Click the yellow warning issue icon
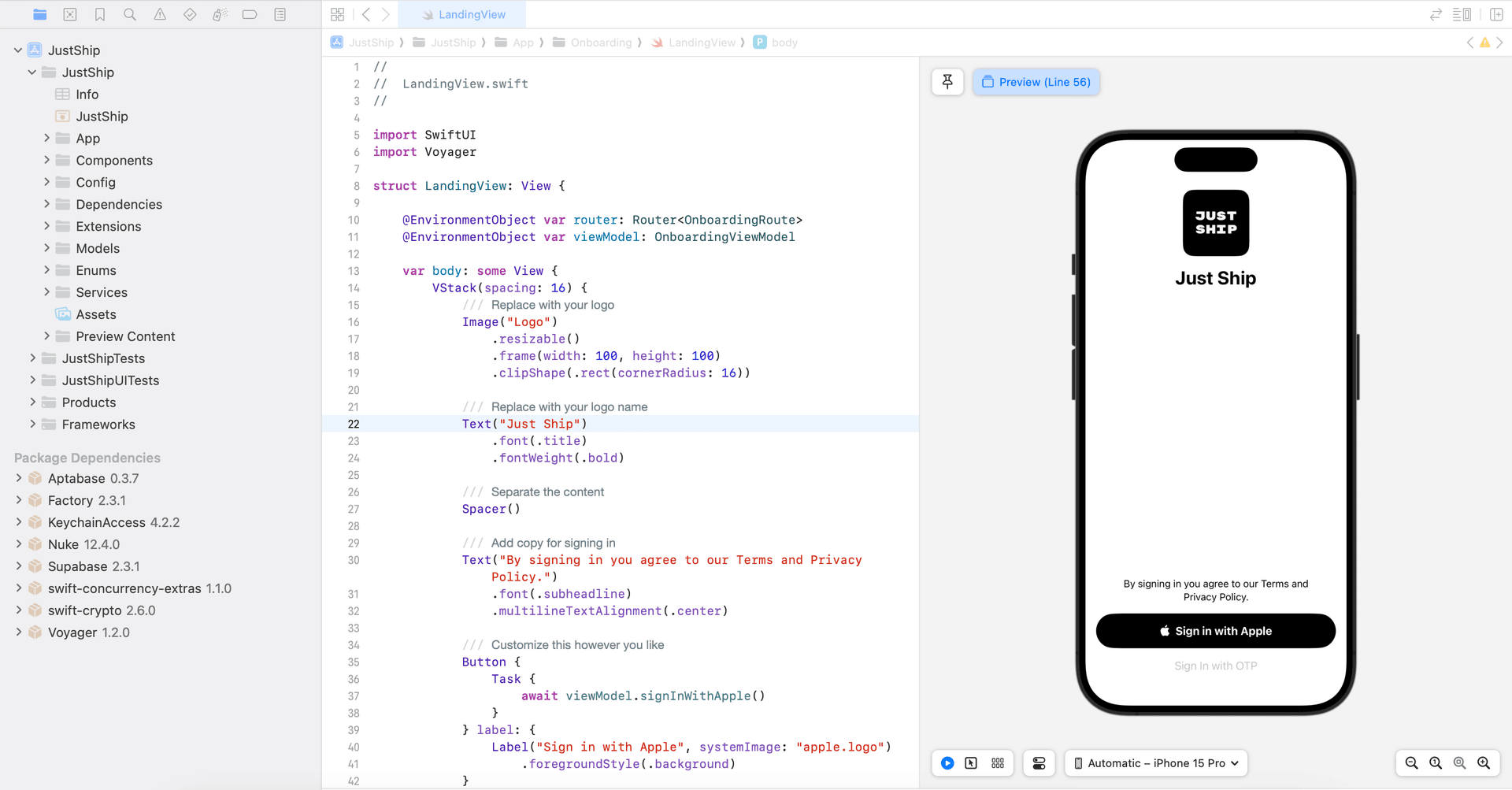 [1484, 43]
